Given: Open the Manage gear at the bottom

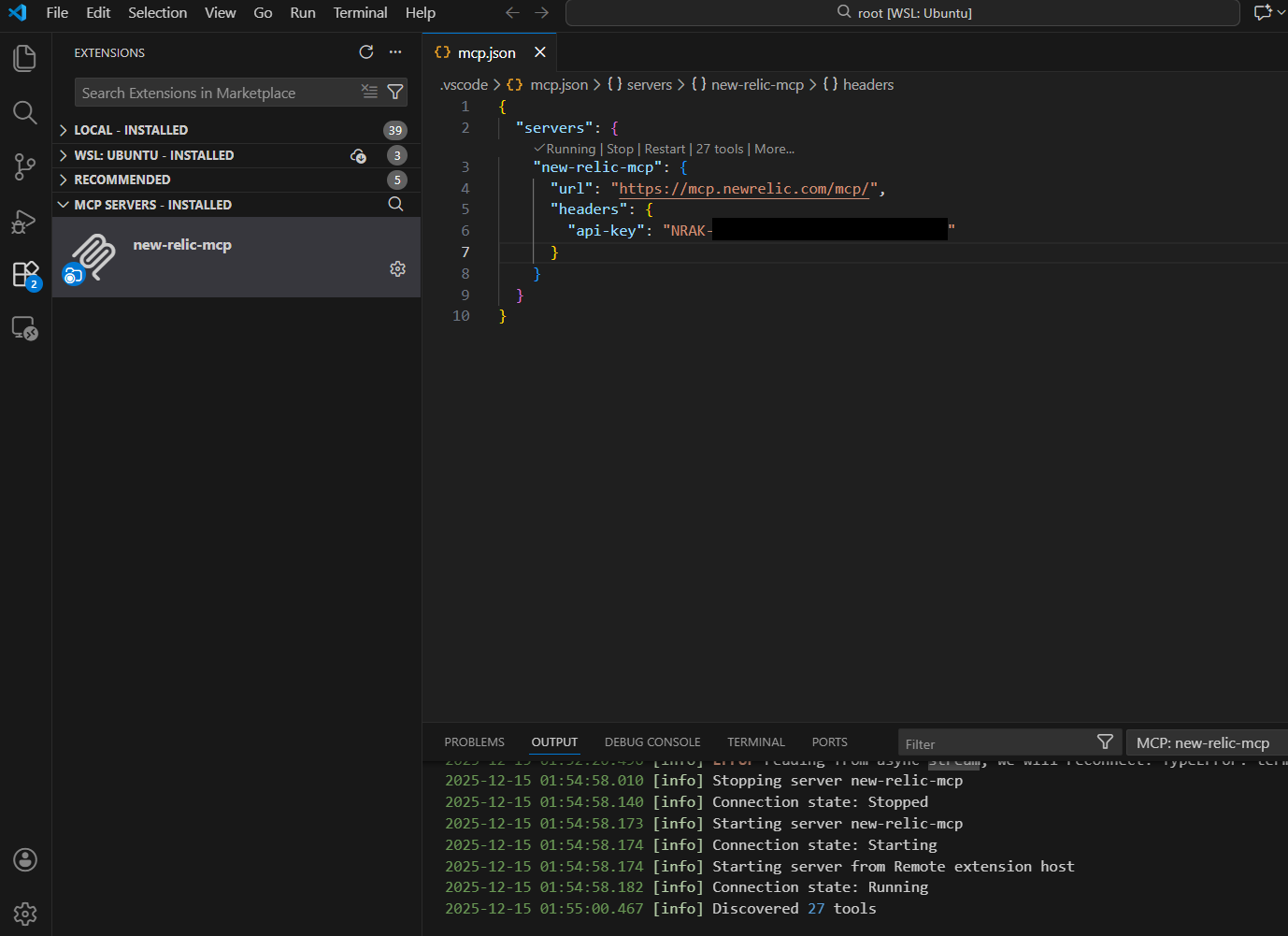Looking at the screenshot, I should 24,914.
